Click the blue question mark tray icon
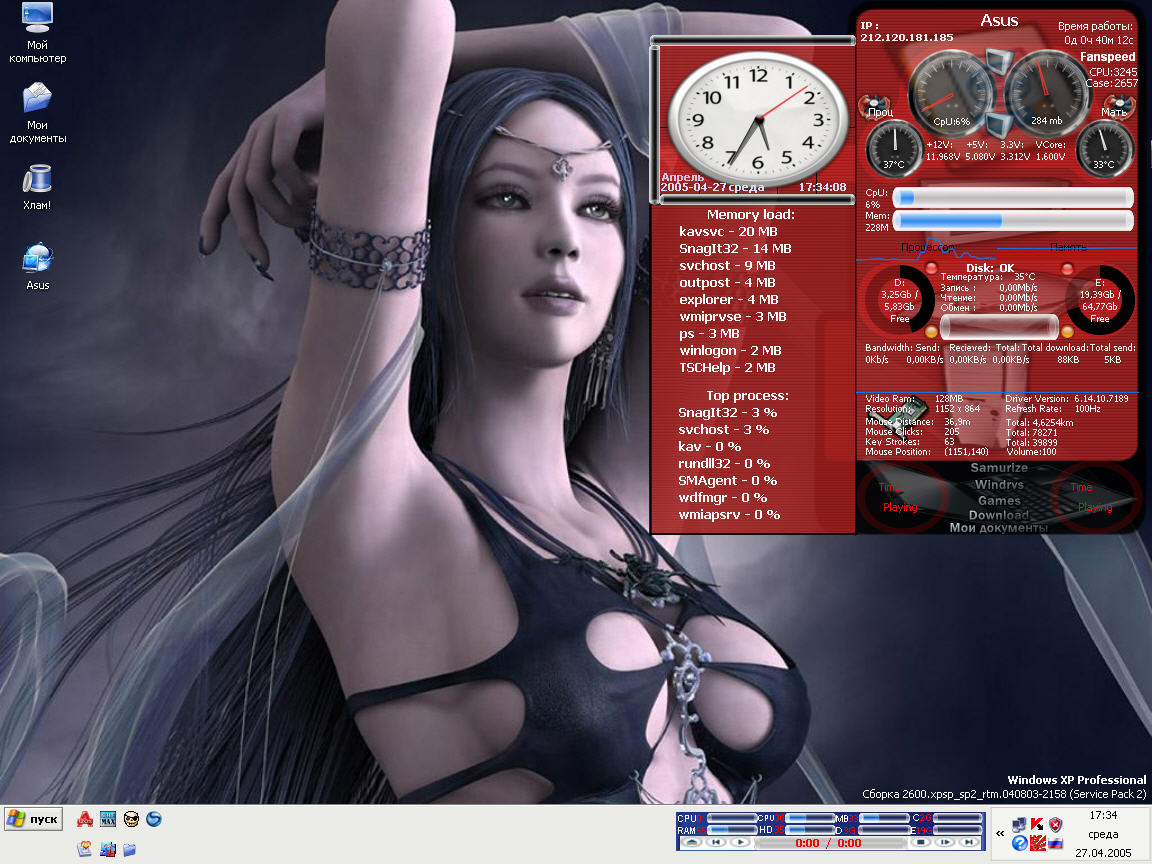Viewport: 1152px width, 864px height. [x=1019, y=843]
